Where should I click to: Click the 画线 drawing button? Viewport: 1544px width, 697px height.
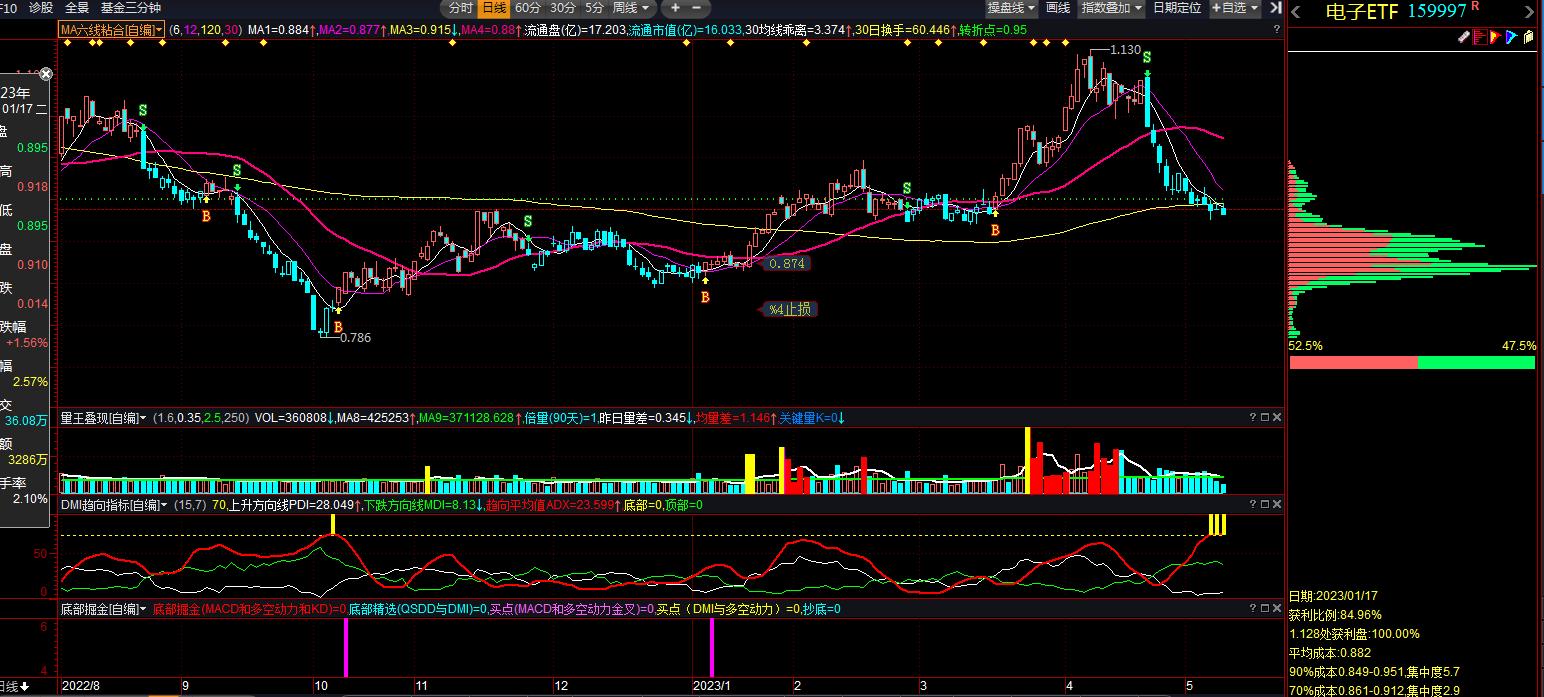pos(1058,8)
